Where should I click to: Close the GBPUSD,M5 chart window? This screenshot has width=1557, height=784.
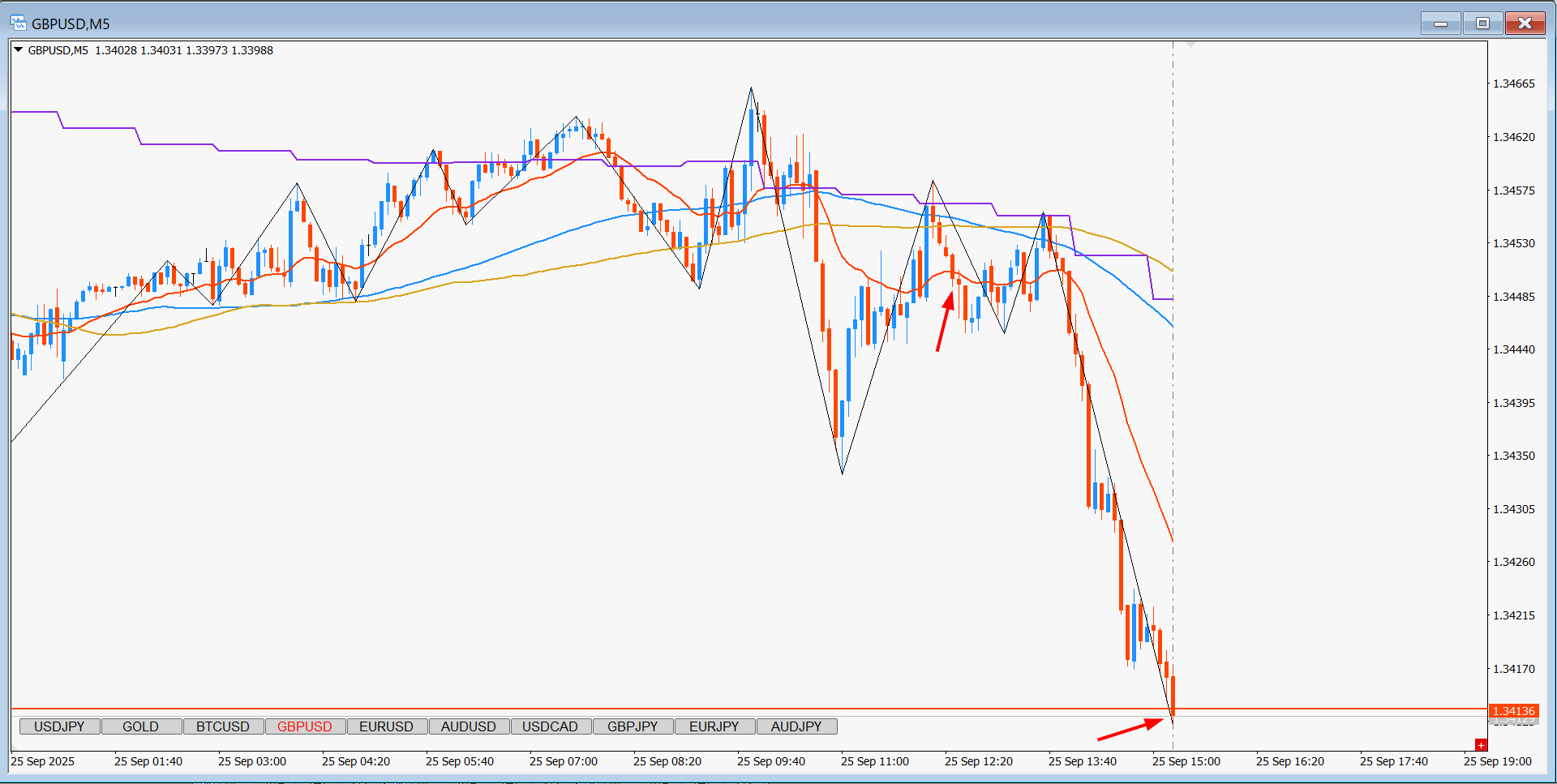[1525, 24]
